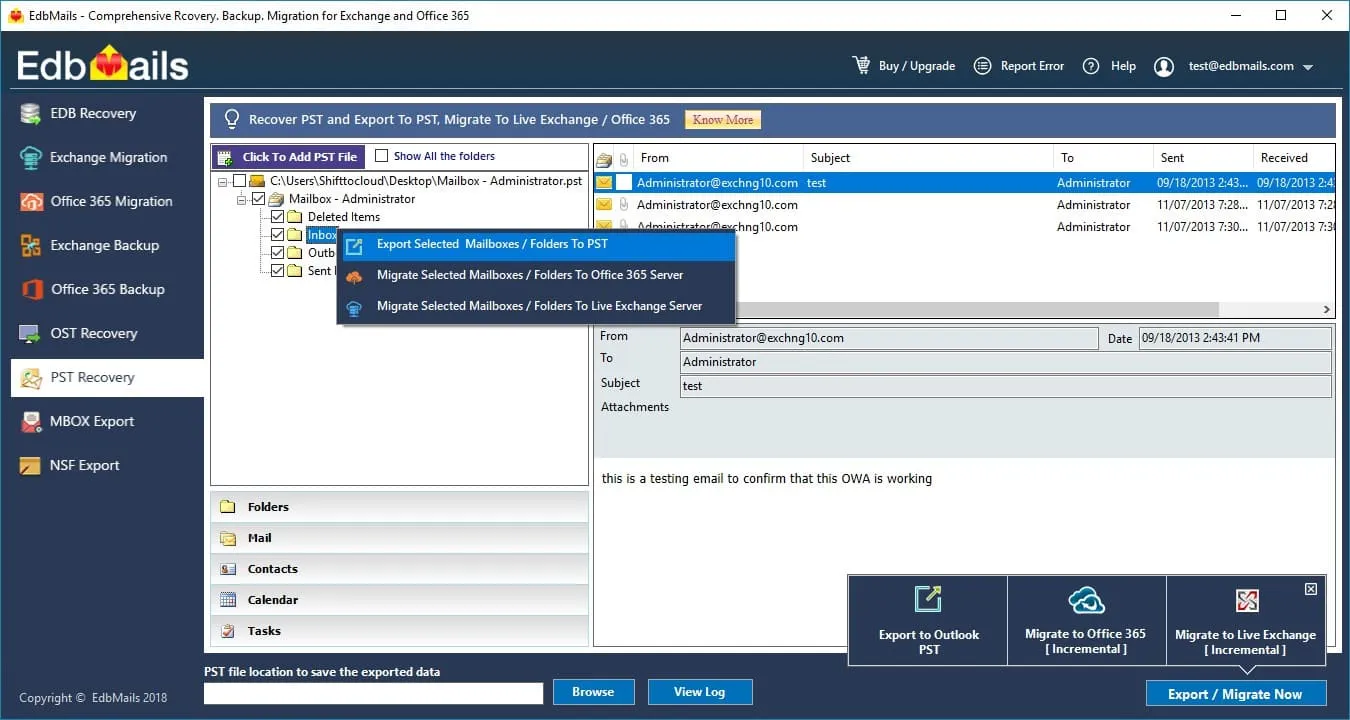Click the Subject field showing 'test'
Image resolution: width=1350 pixels, height=720 pixels.
coord(1006,386)
